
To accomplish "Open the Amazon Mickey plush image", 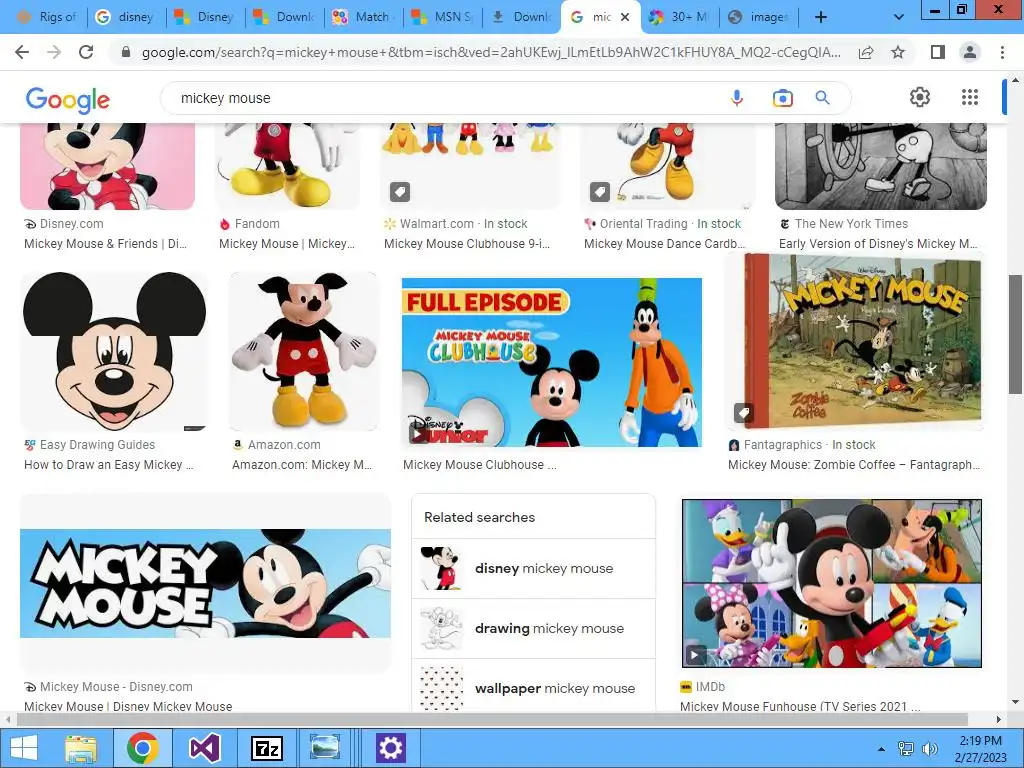I will pyautogui.click(x=304, y=351).
